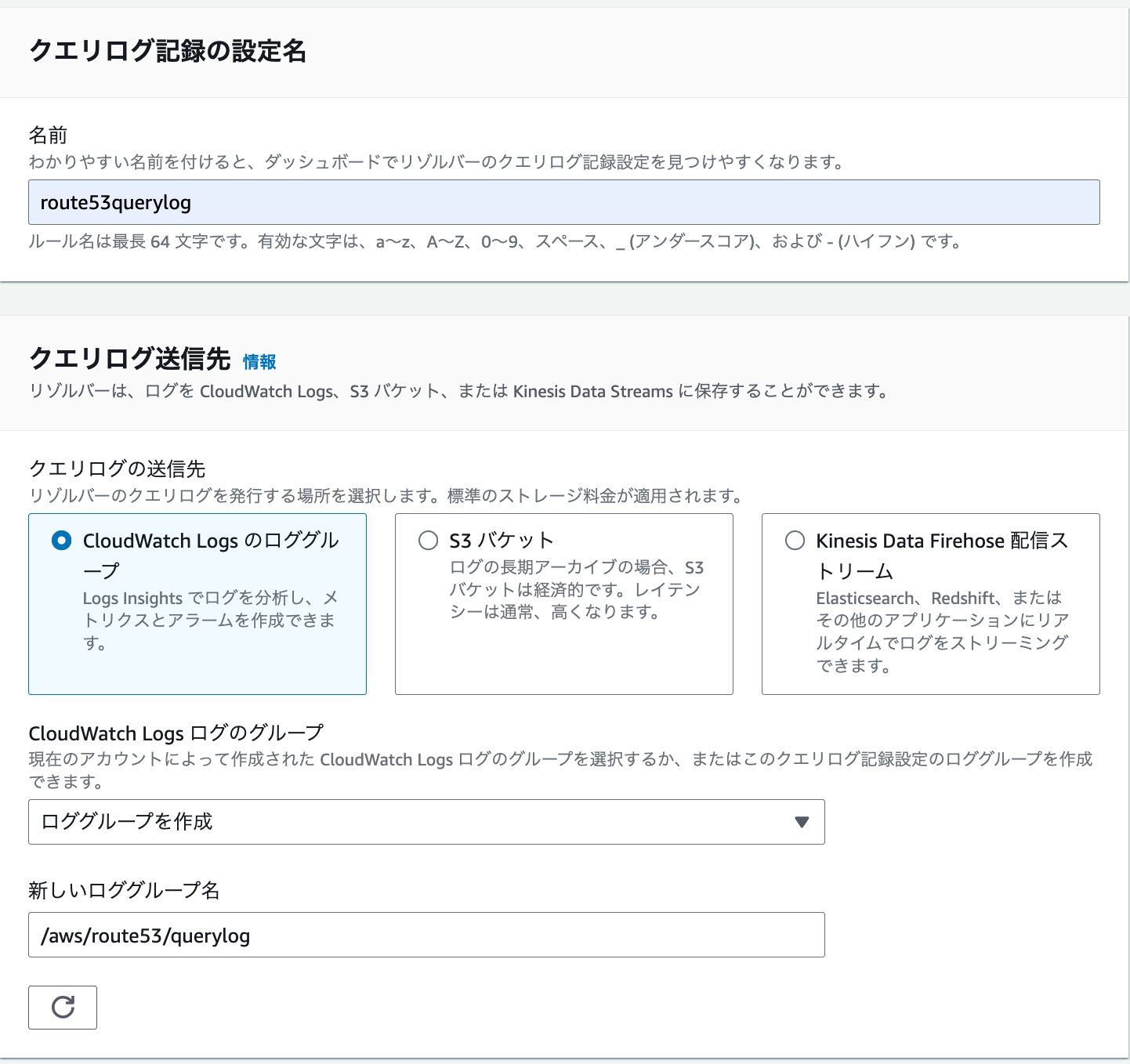
Task: Click the refresh log groups icon button
Action: point(63,1007)
